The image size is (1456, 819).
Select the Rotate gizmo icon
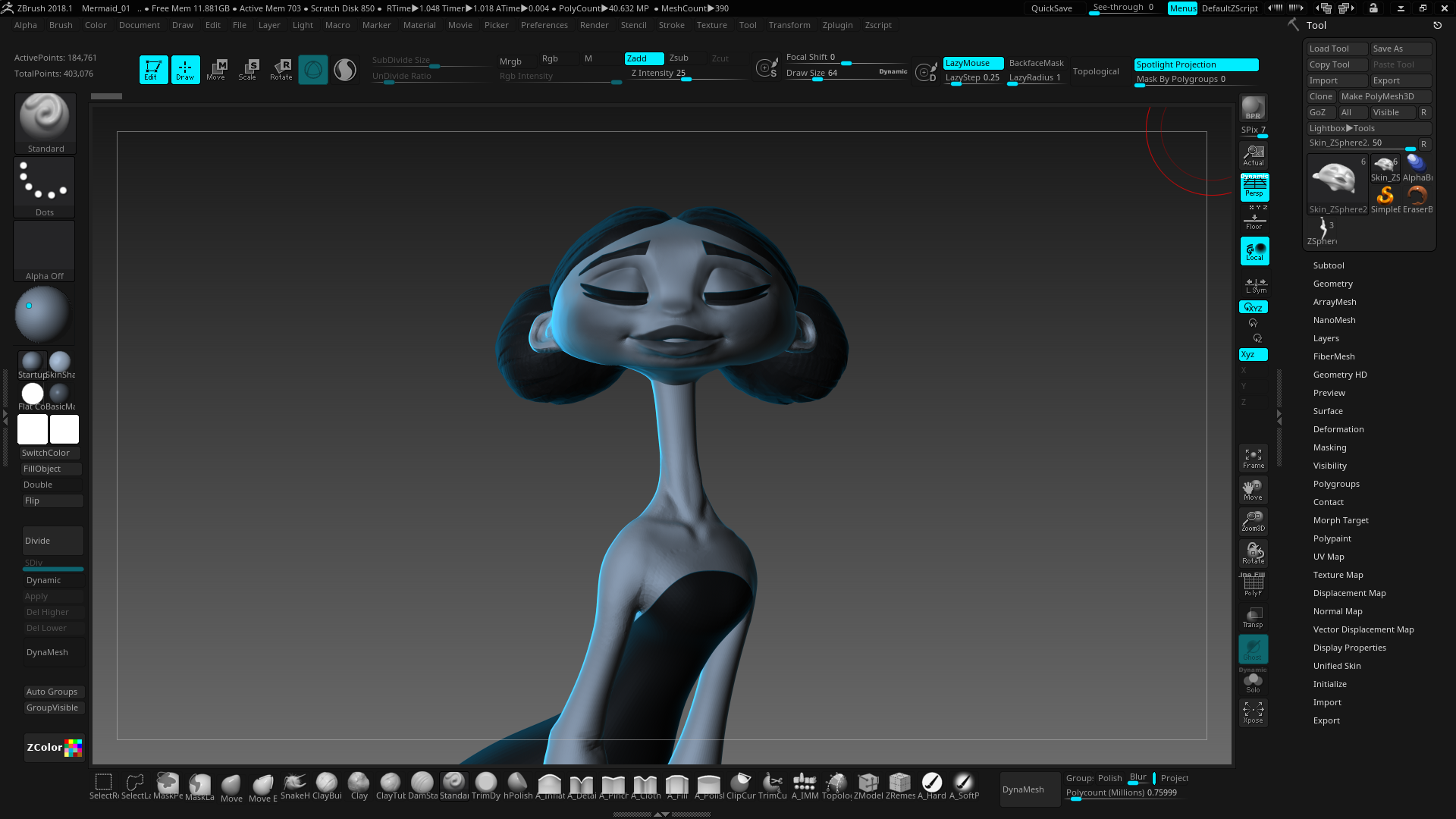click(281, 70)
